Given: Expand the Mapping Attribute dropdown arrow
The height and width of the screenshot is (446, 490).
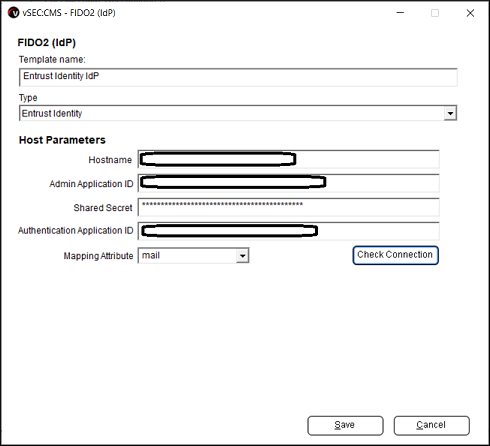Looking at the screenshot, I should coord(243,256).
